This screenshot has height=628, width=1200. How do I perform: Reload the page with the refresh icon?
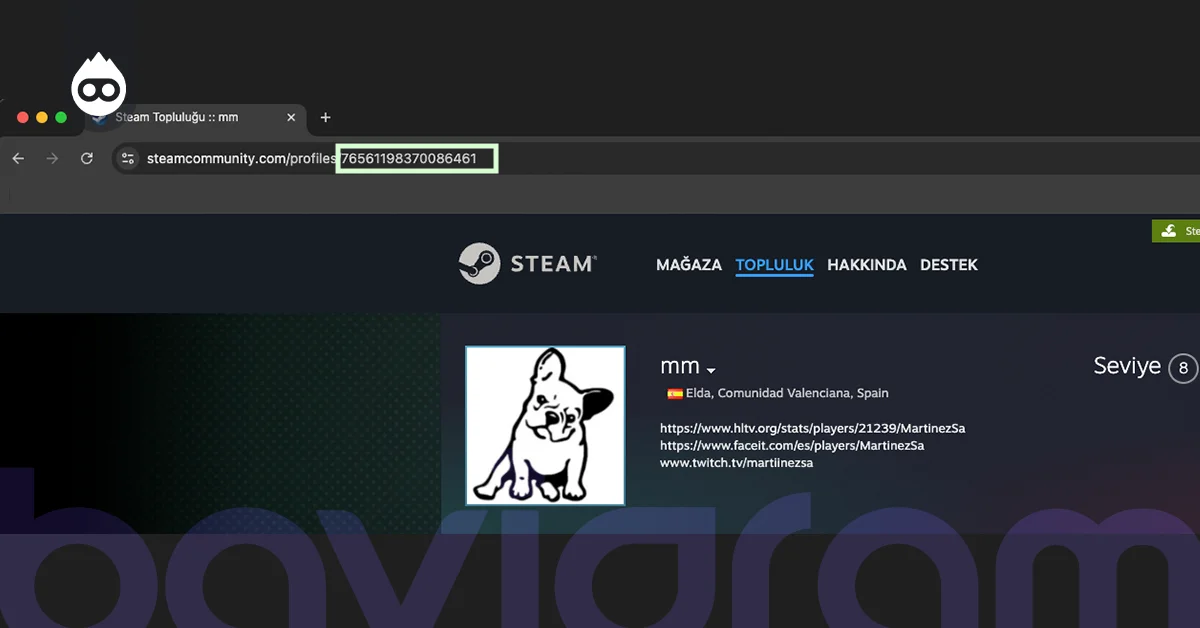pos(86,158)
